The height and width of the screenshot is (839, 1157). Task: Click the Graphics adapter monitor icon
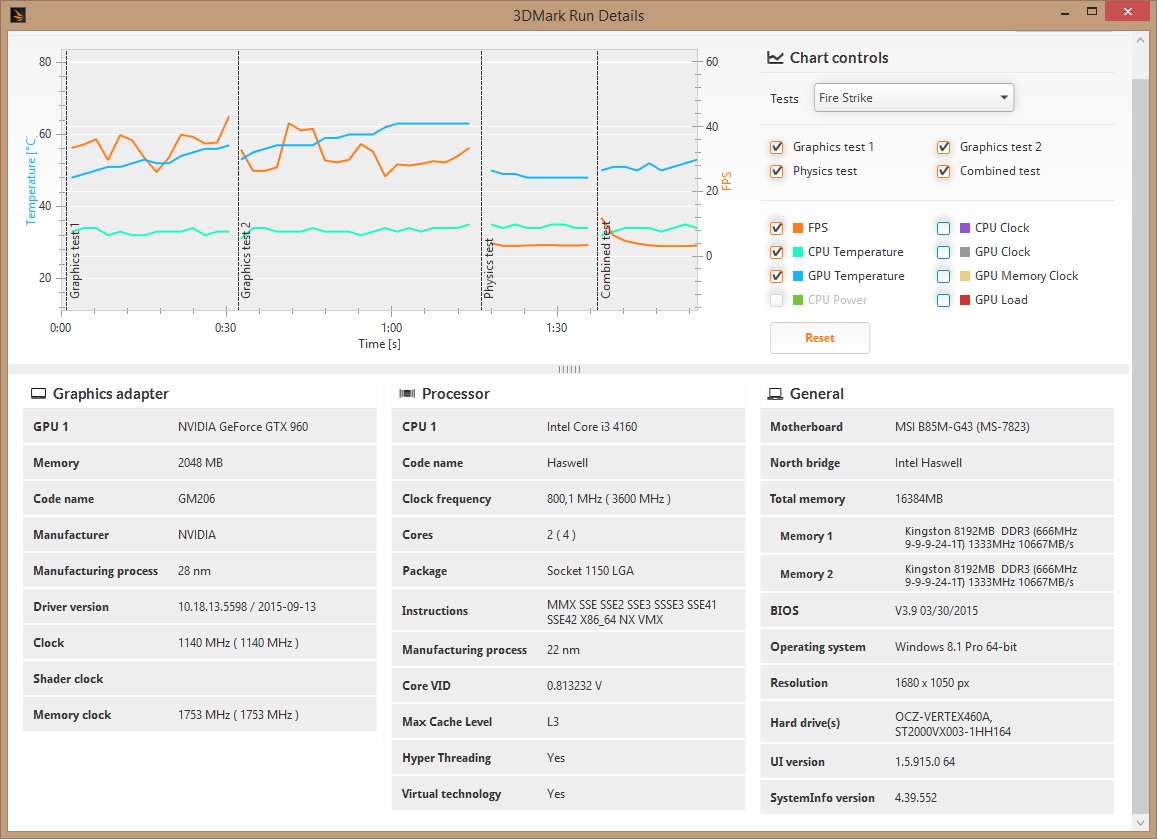point(38,393)
